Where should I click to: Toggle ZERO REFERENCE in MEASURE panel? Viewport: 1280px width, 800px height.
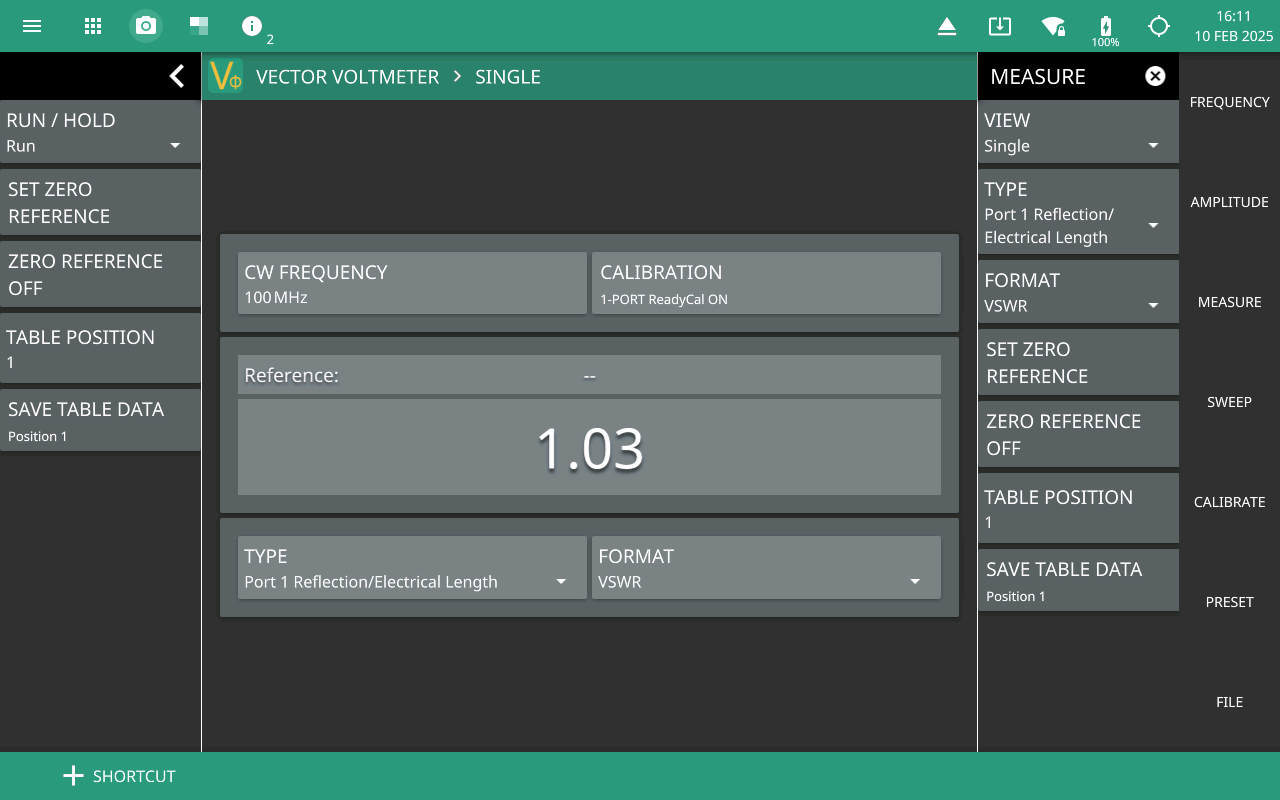coord(1078,434)
